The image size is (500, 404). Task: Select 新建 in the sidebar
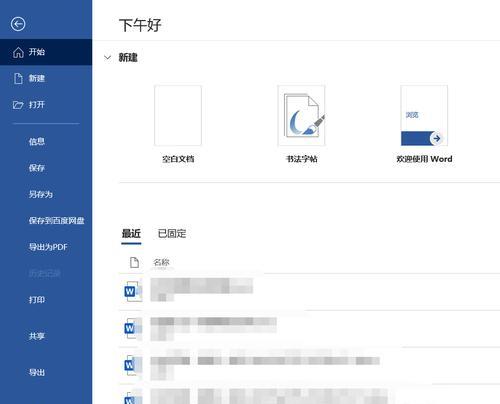(46, 78)
